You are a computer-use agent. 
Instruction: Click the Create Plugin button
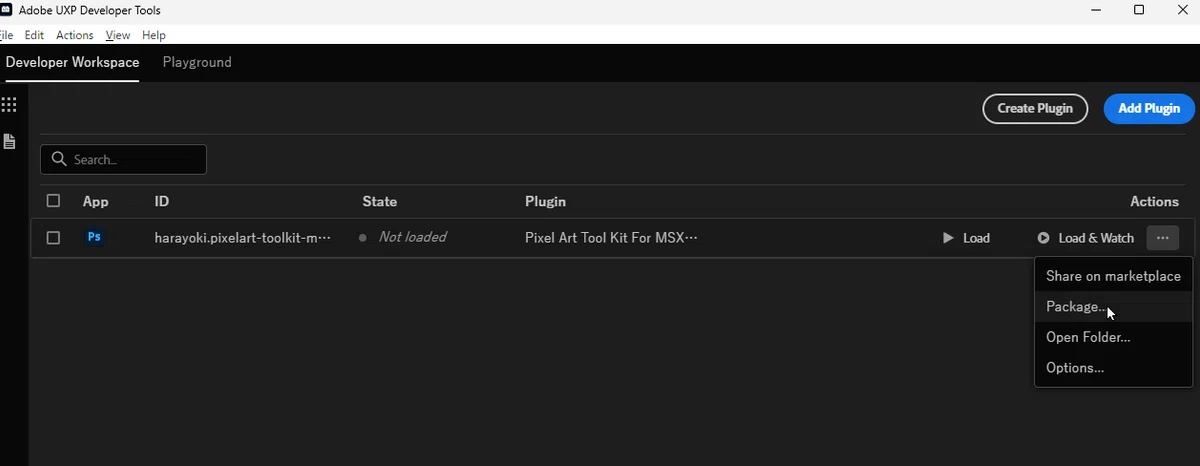(1035, 108)
